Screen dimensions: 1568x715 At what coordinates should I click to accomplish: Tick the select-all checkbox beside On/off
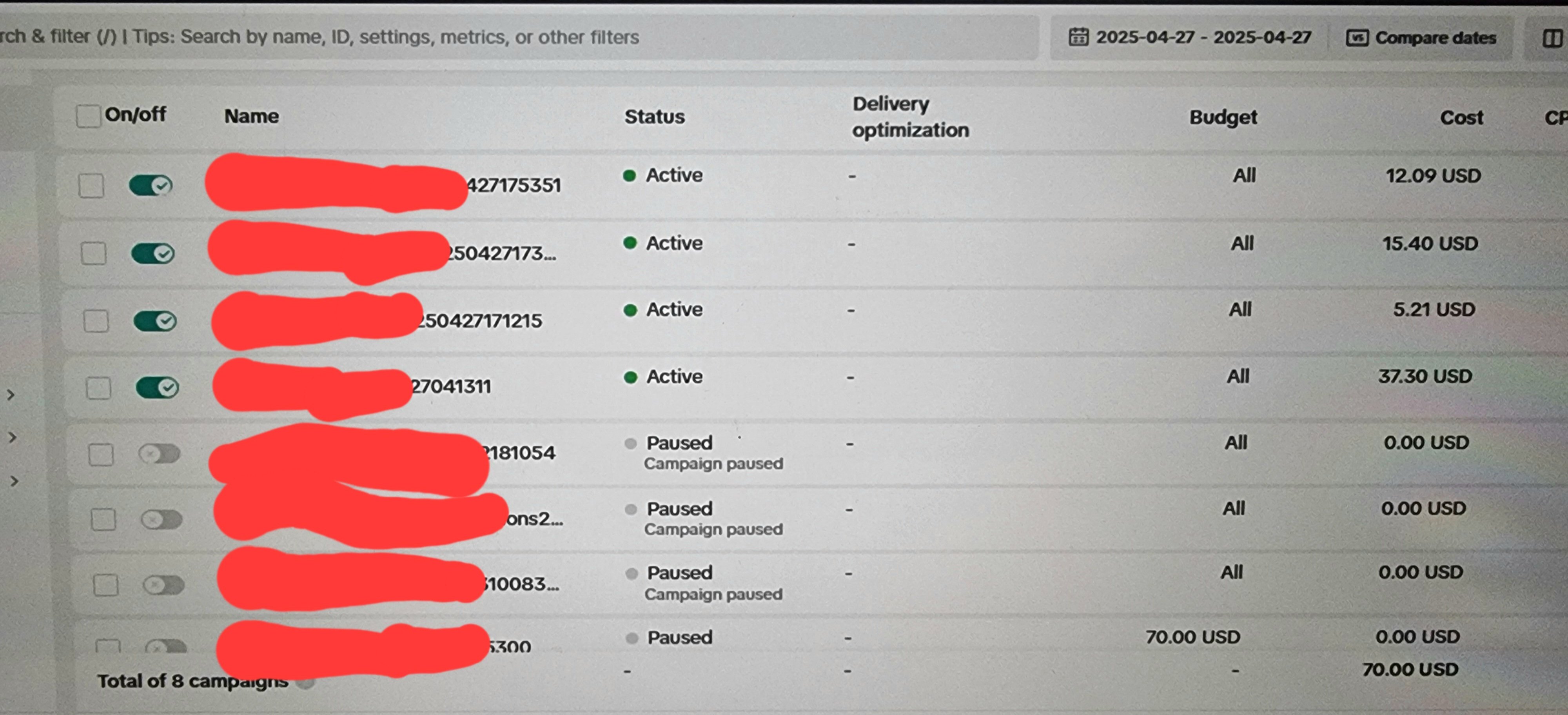(x=88, y=116)
